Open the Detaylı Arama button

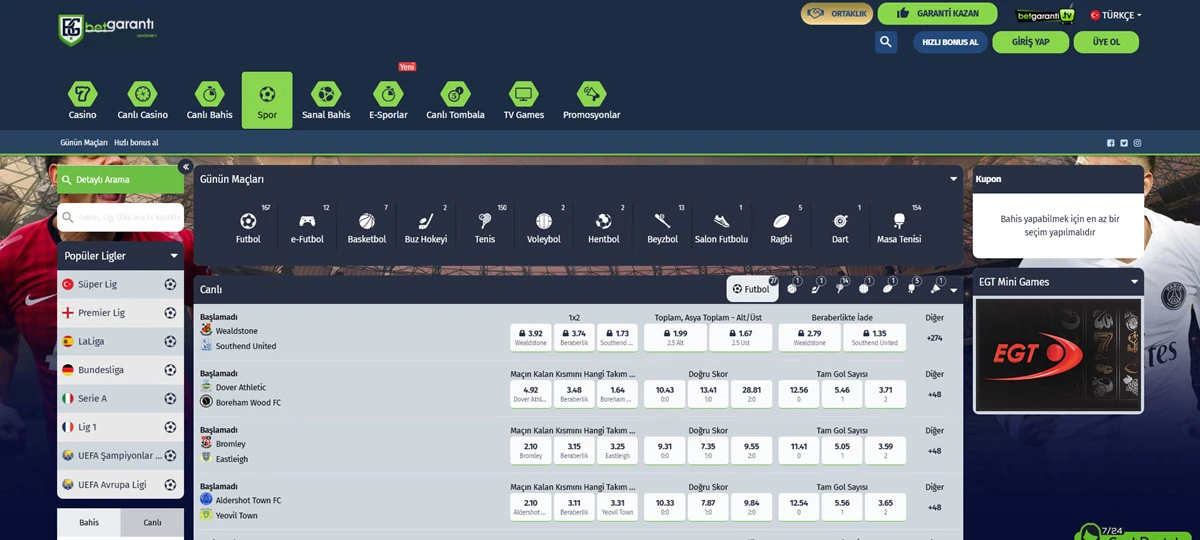120,180
